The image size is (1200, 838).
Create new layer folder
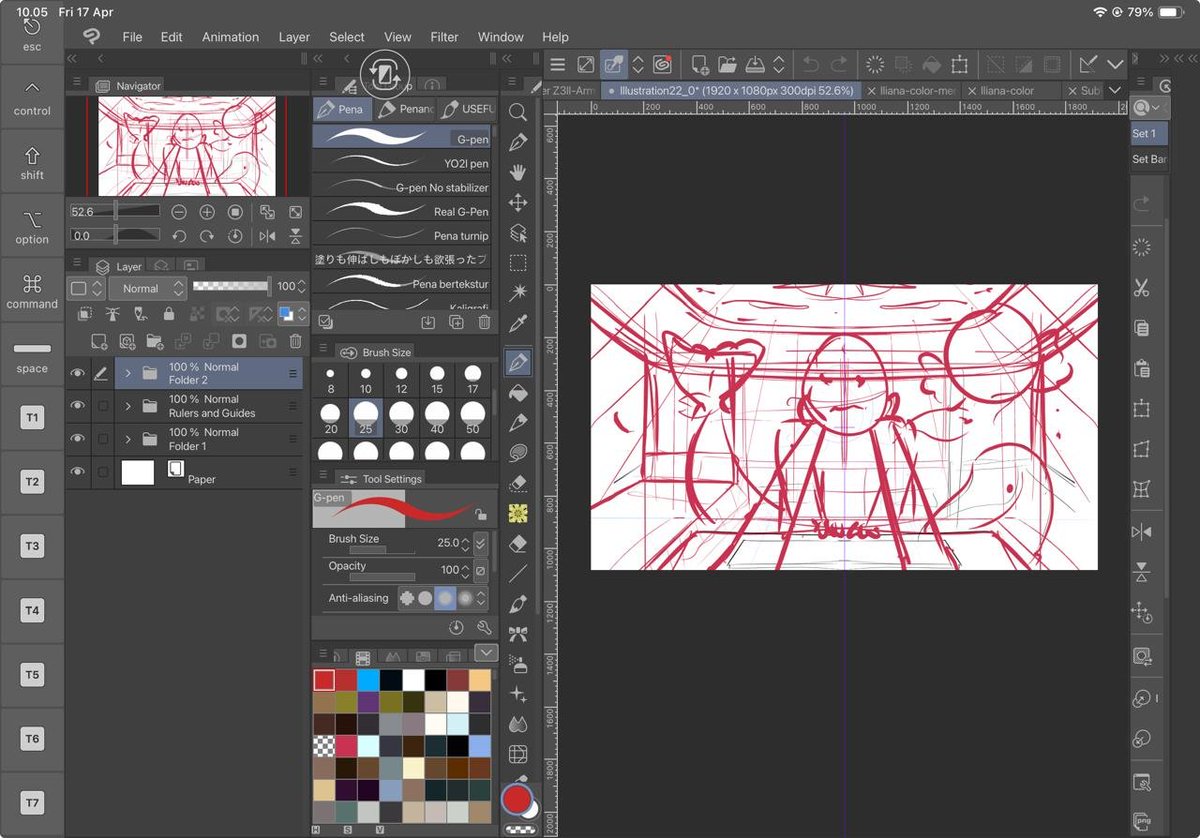pyautogui.click(x=155, y=341)
